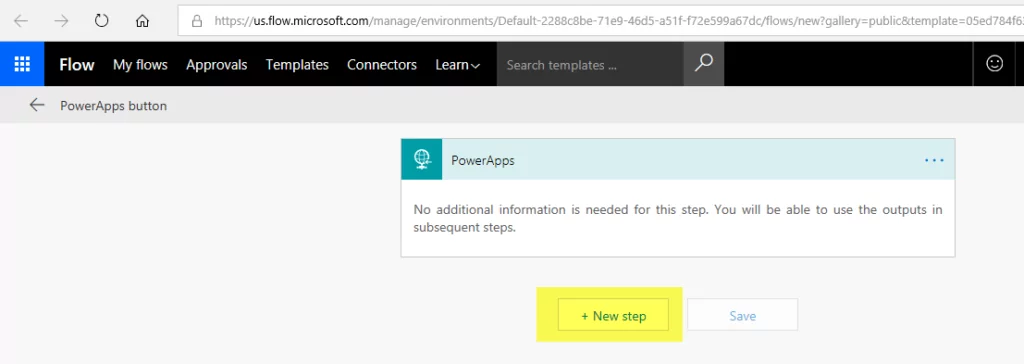The image size is (1024, 364).
Task: Open the feedback smiley icon
Action: [995, 63]
